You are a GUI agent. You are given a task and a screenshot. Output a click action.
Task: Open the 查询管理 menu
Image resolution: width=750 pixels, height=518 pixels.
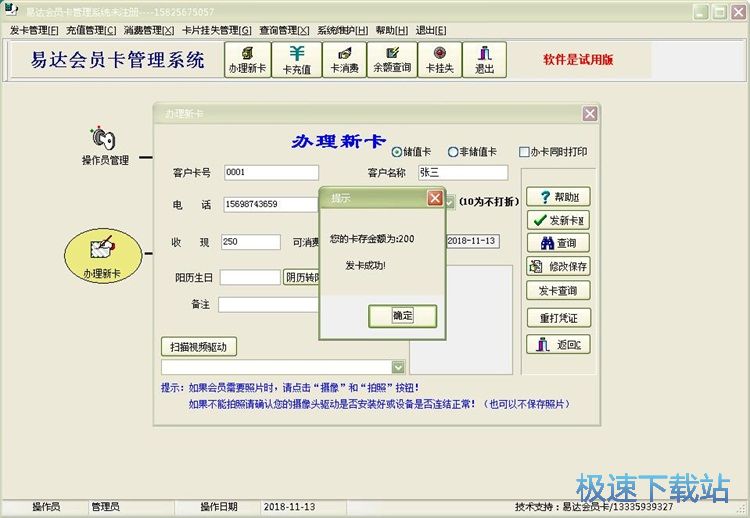click(284, 30)
